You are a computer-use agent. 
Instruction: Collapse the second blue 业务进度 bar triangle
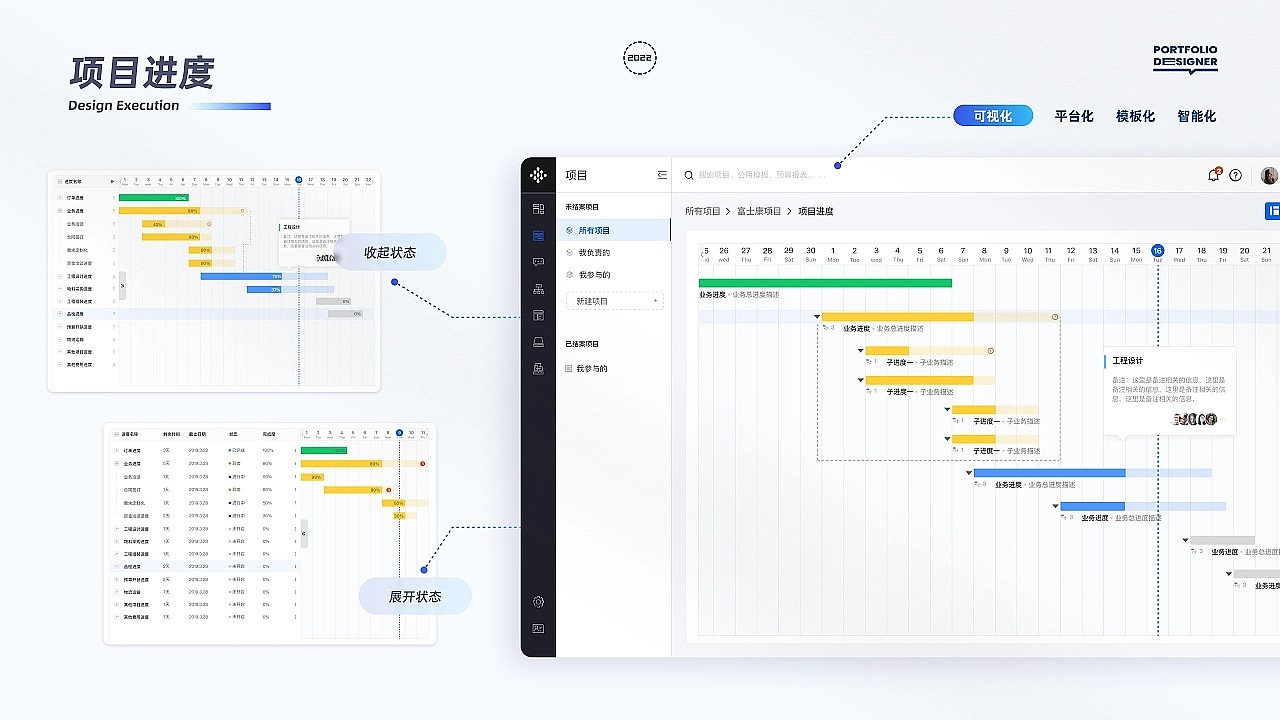tap(1055, 506)
